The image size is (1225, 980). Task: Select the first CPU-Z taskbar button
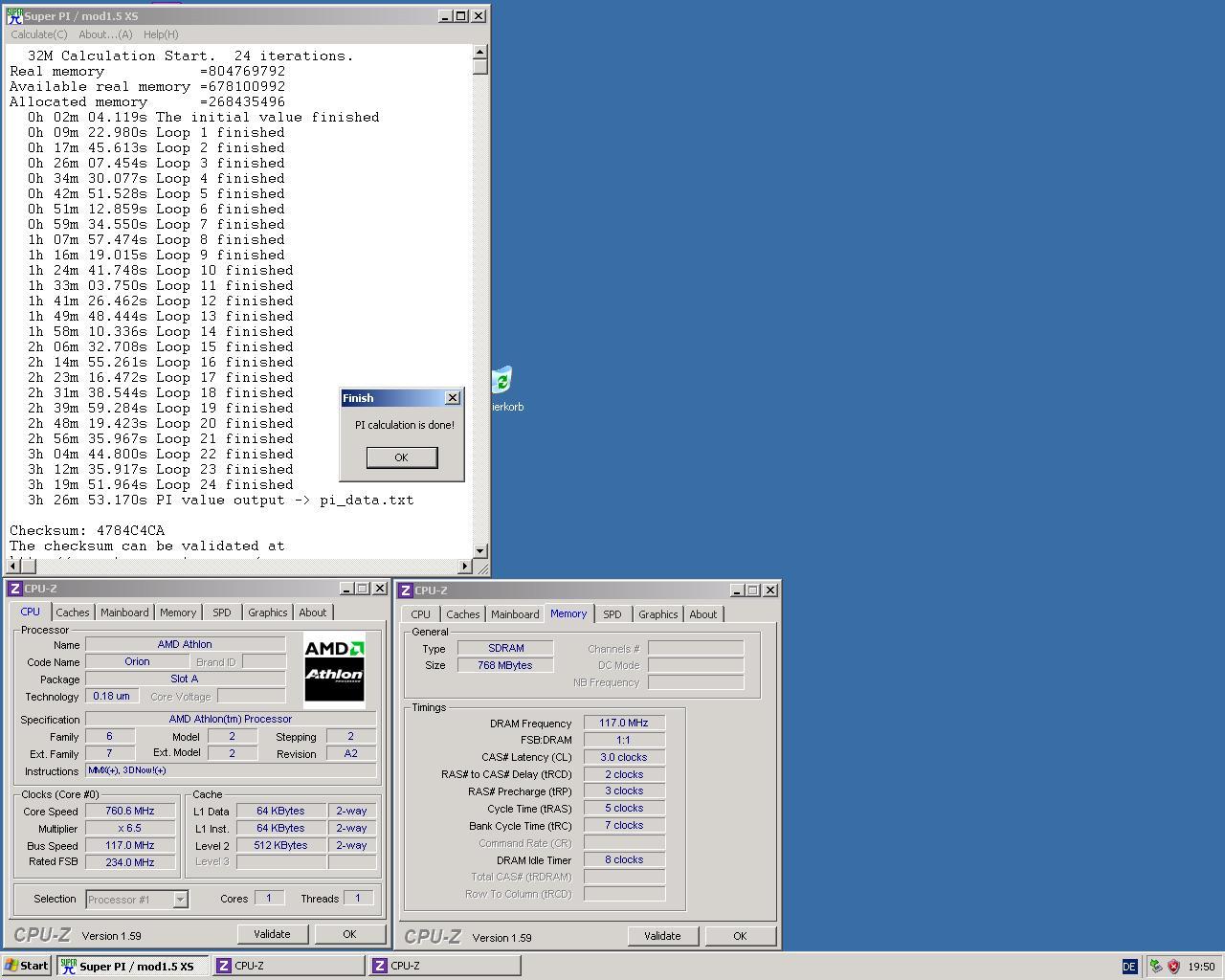289,966
